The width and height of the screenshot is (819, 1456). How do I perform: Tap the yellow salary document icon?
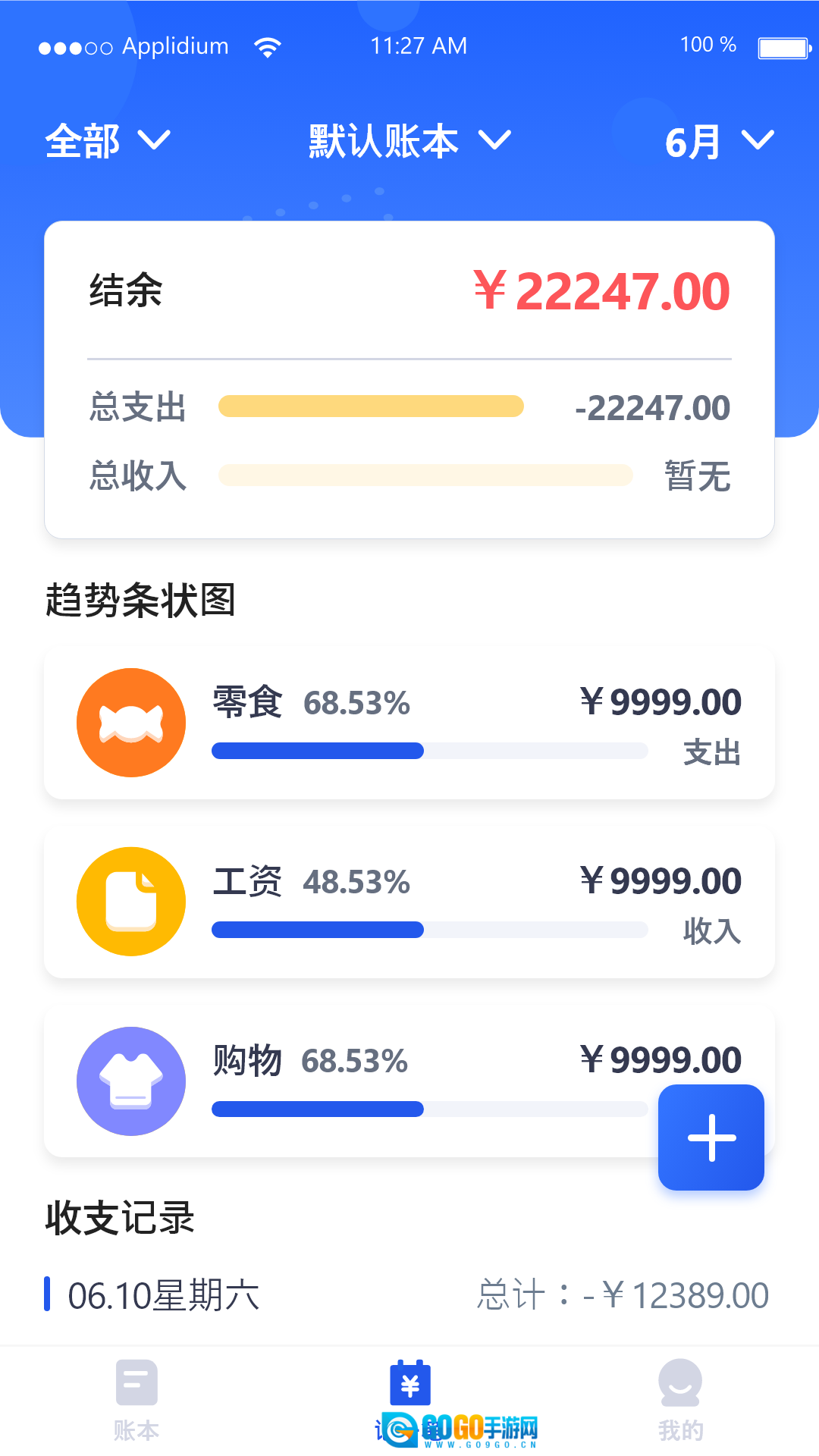(x=131, y=902)
